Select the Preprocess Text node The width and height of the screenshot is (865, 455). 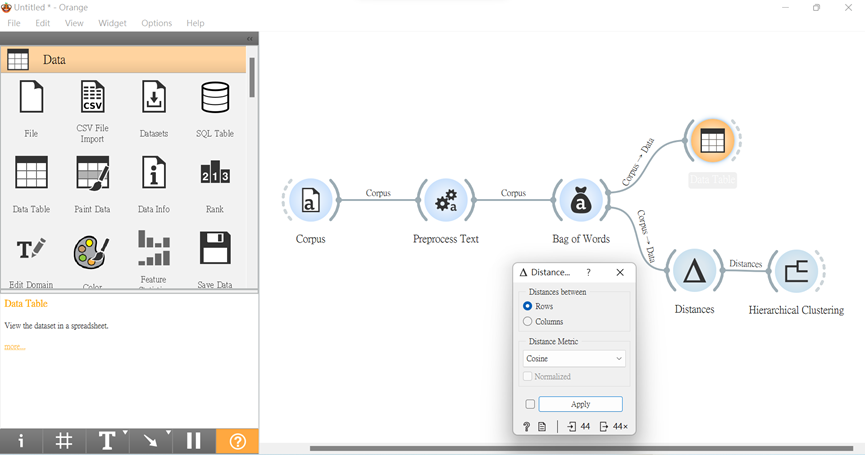point(446,200)
